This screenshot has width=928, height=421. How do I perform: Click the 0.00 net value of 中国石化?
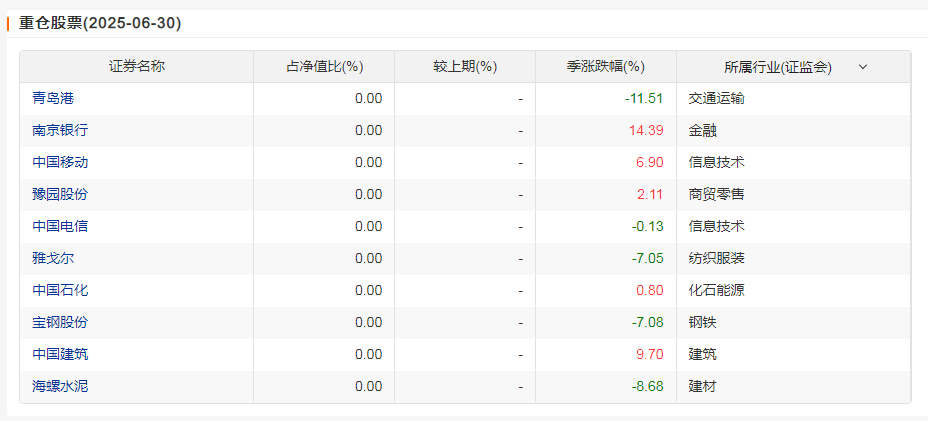click(x=369, y=290)
